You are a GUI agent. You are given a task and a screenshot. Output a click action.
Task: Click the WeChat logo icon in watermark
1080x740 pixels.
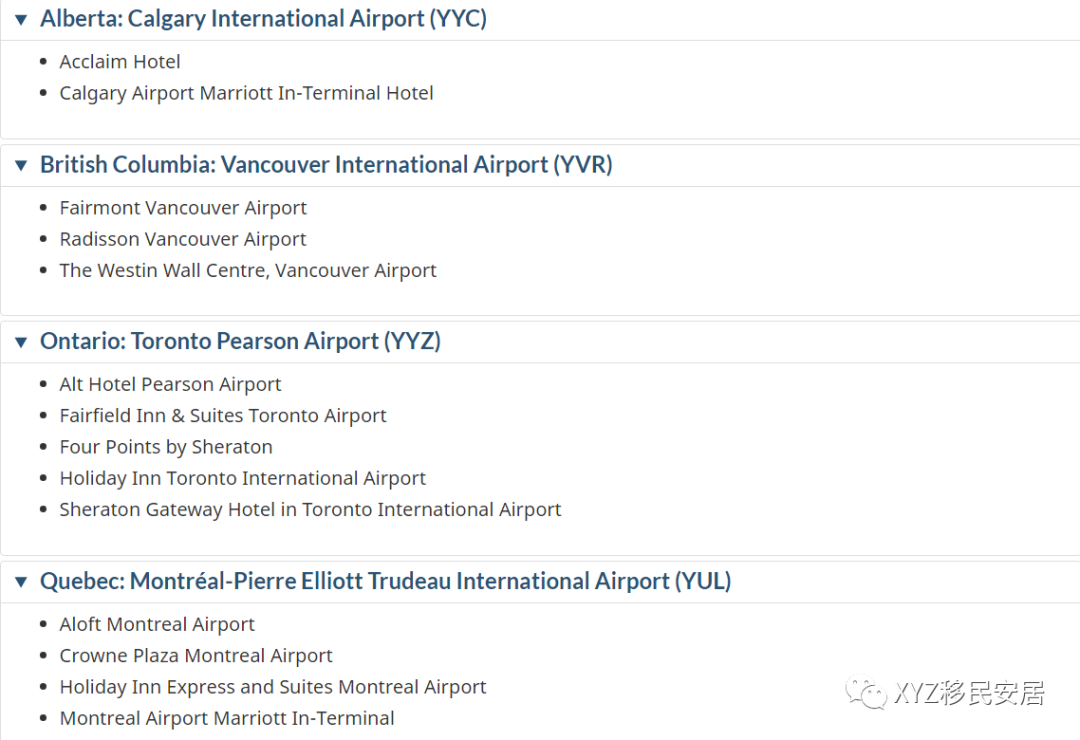click(x=866, y=692)
